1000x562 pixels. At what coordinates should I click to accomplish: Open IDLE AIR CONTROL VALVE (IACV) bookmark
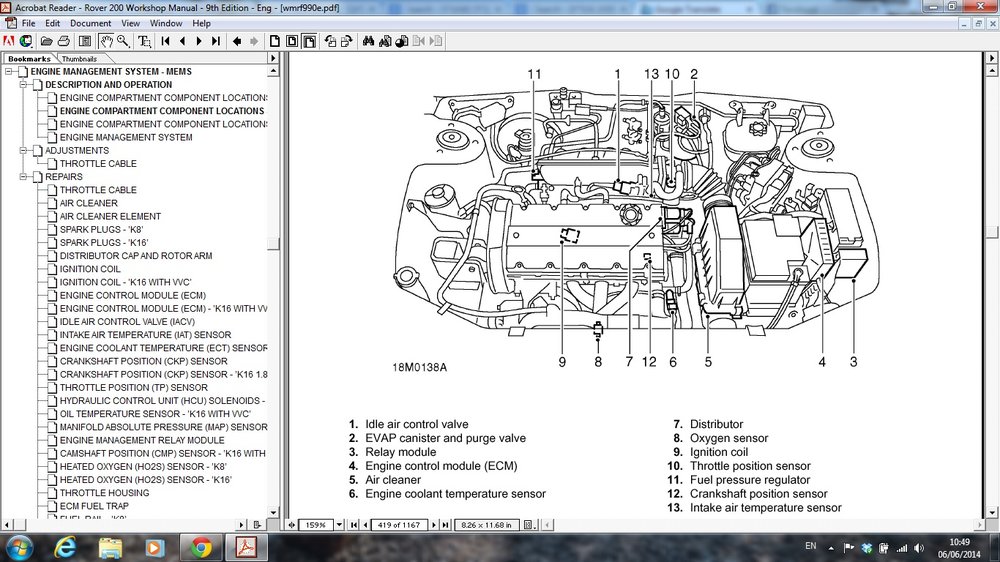[127, 322]
